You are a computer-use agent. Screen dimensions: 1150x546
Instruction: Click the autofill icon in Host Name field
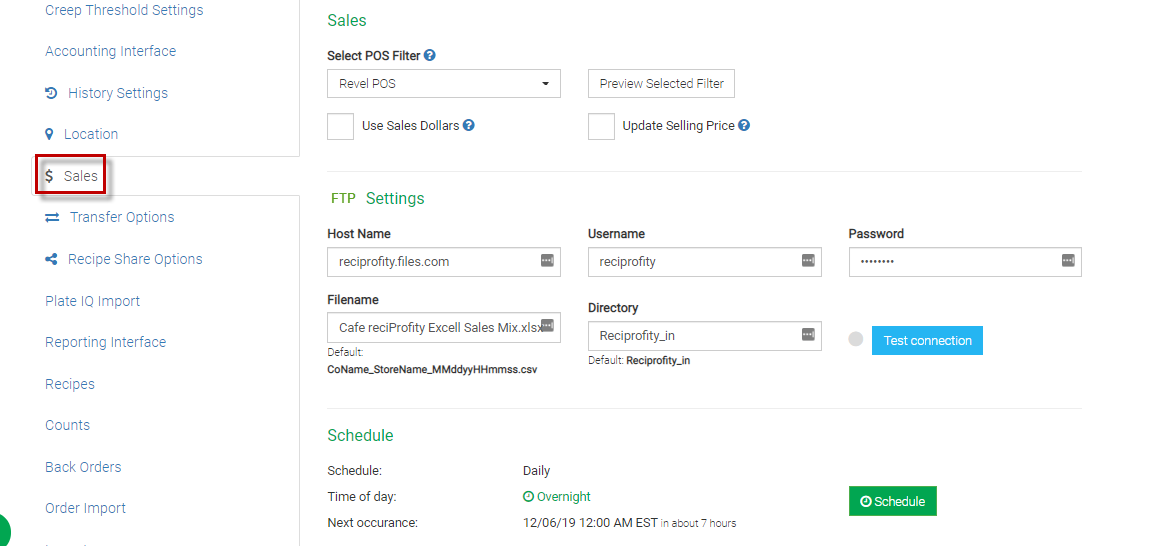coord(547,261)
